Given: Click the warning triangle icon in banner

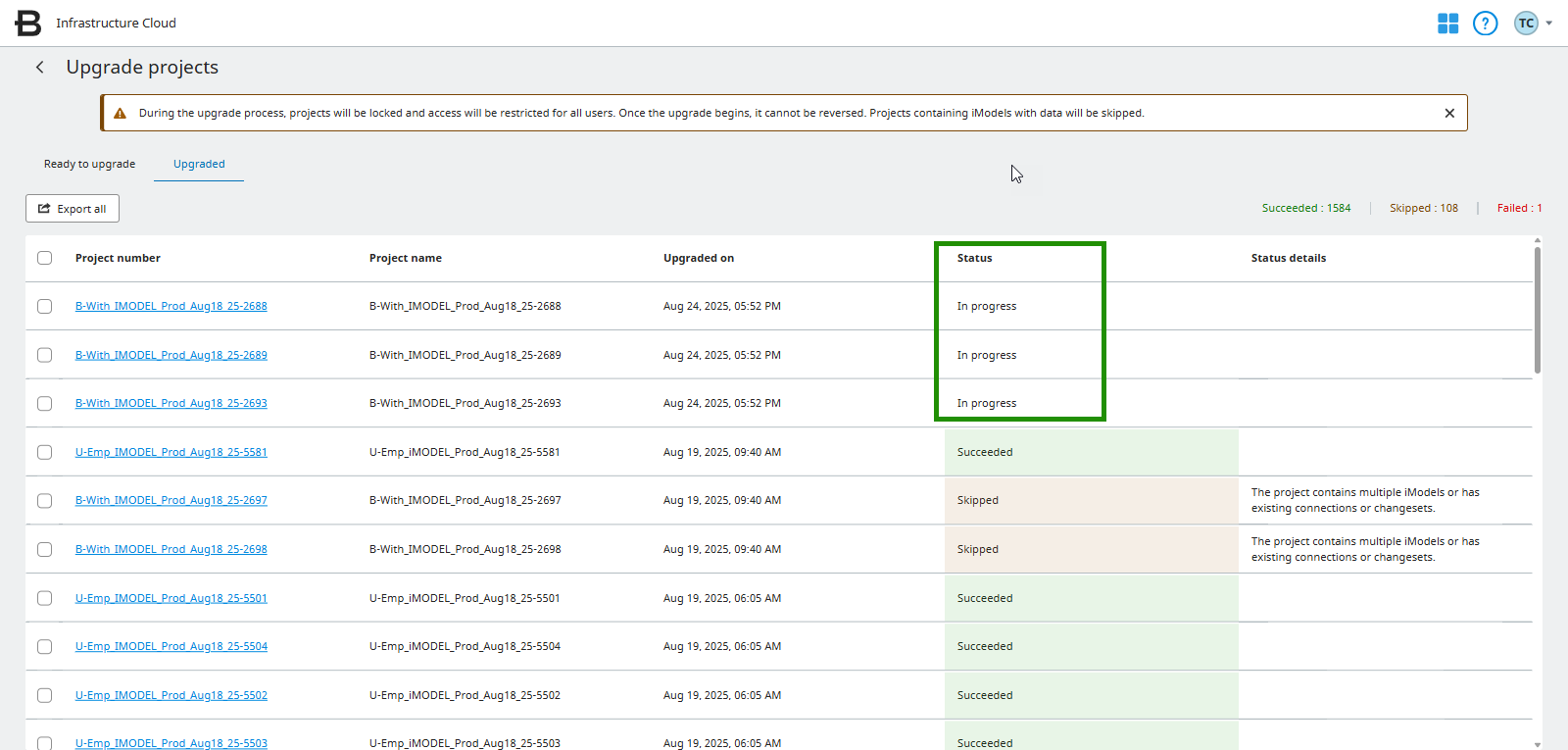Looking at the screenshot, I should pyautogui.click(x=120, y=114).
